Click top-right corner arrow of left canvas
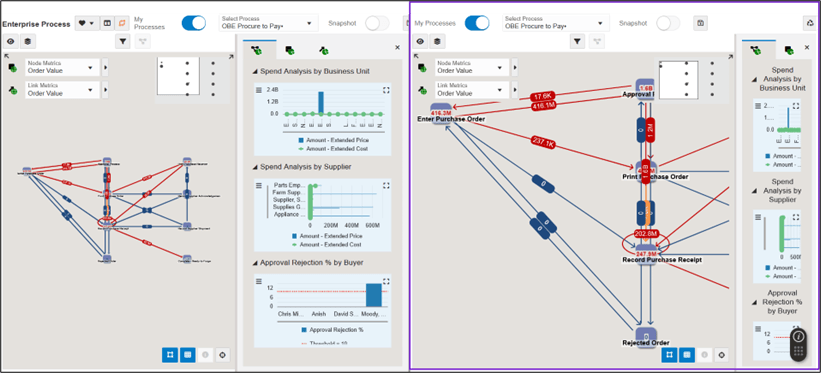The image size is (821, 373). 231,57
